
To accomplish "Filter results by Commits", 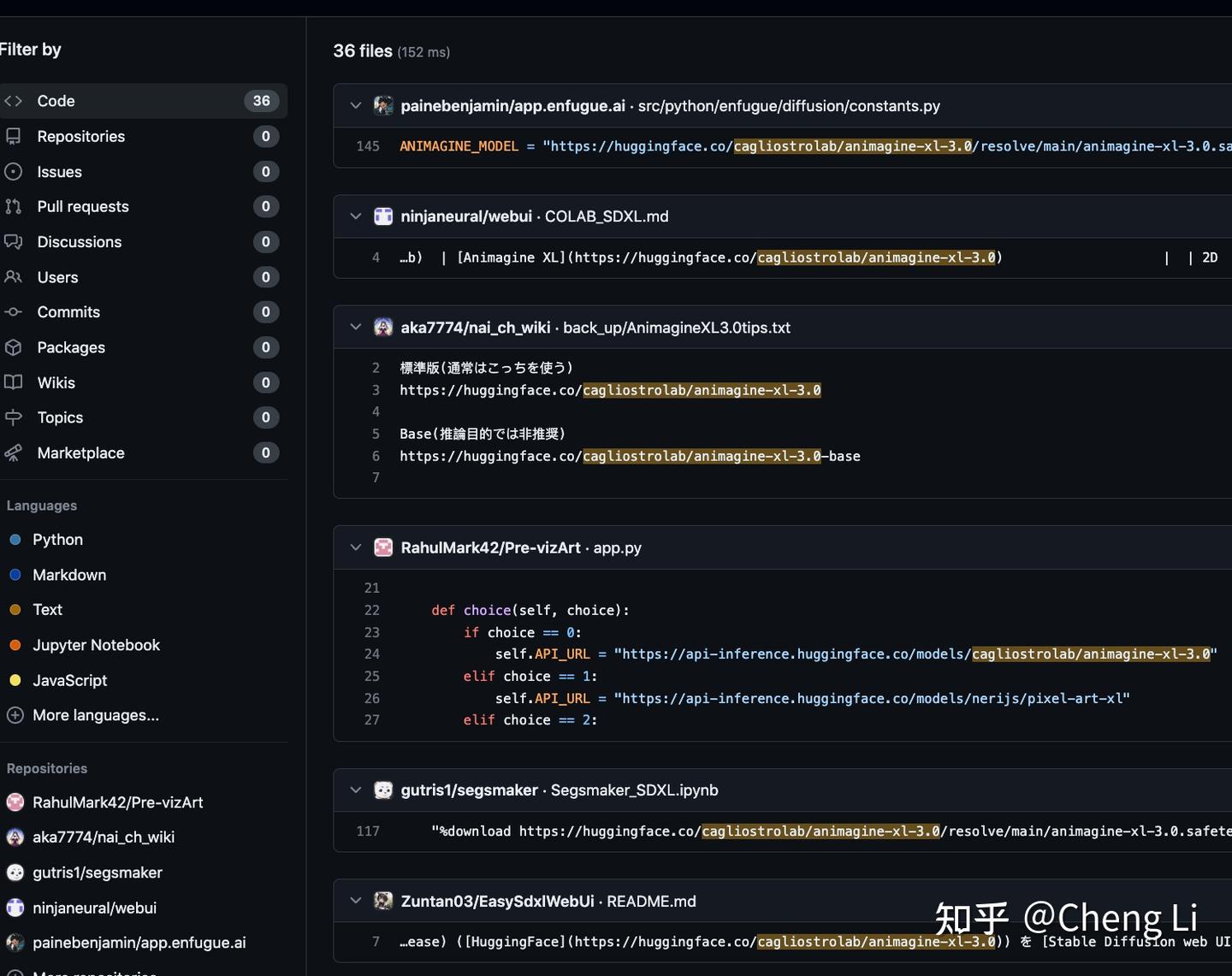I will [68, 312].
